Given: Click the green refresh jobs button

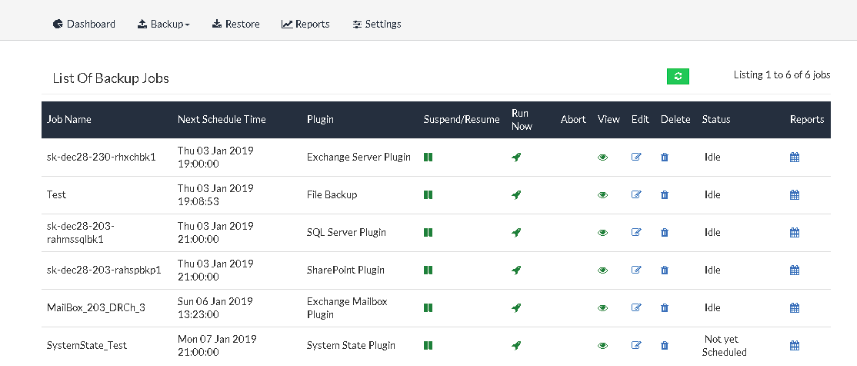Looking at the screenshot, I should click(x=678, y=76).
